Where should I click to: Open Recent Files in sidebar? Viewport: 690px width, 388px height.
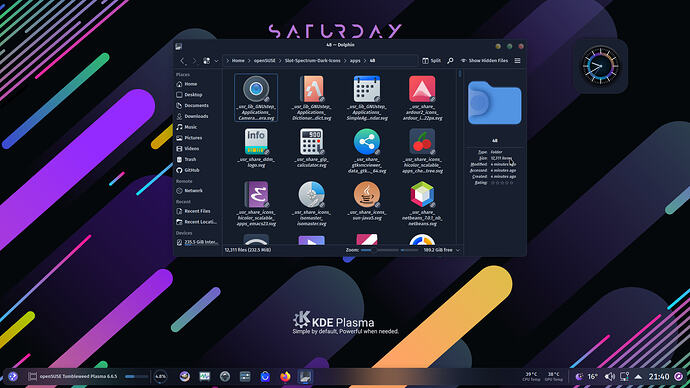point(197,211)
